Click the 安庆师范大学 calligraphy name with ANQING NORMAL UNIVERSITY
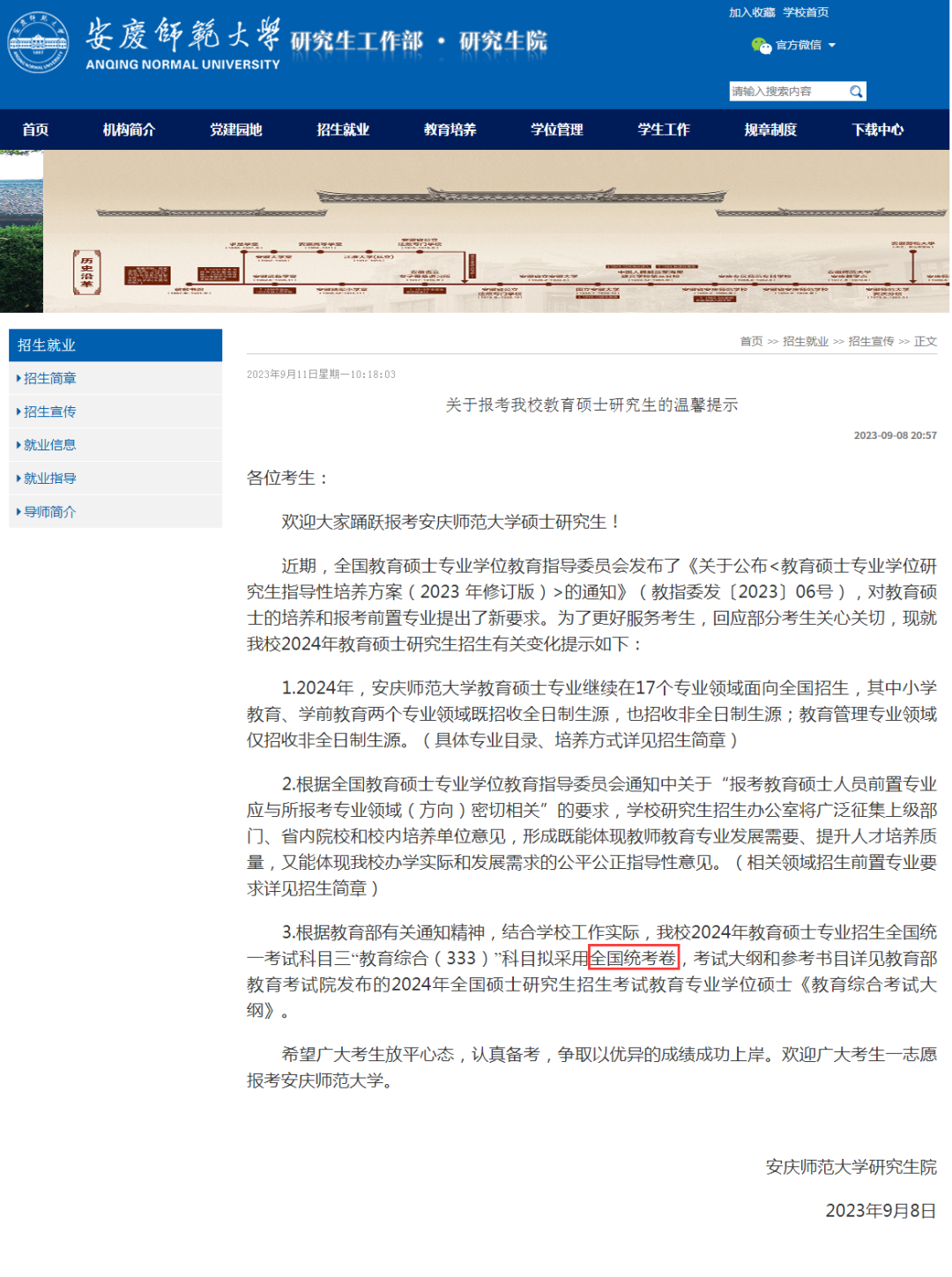952x1277 pixels. [x=182, y=44]
